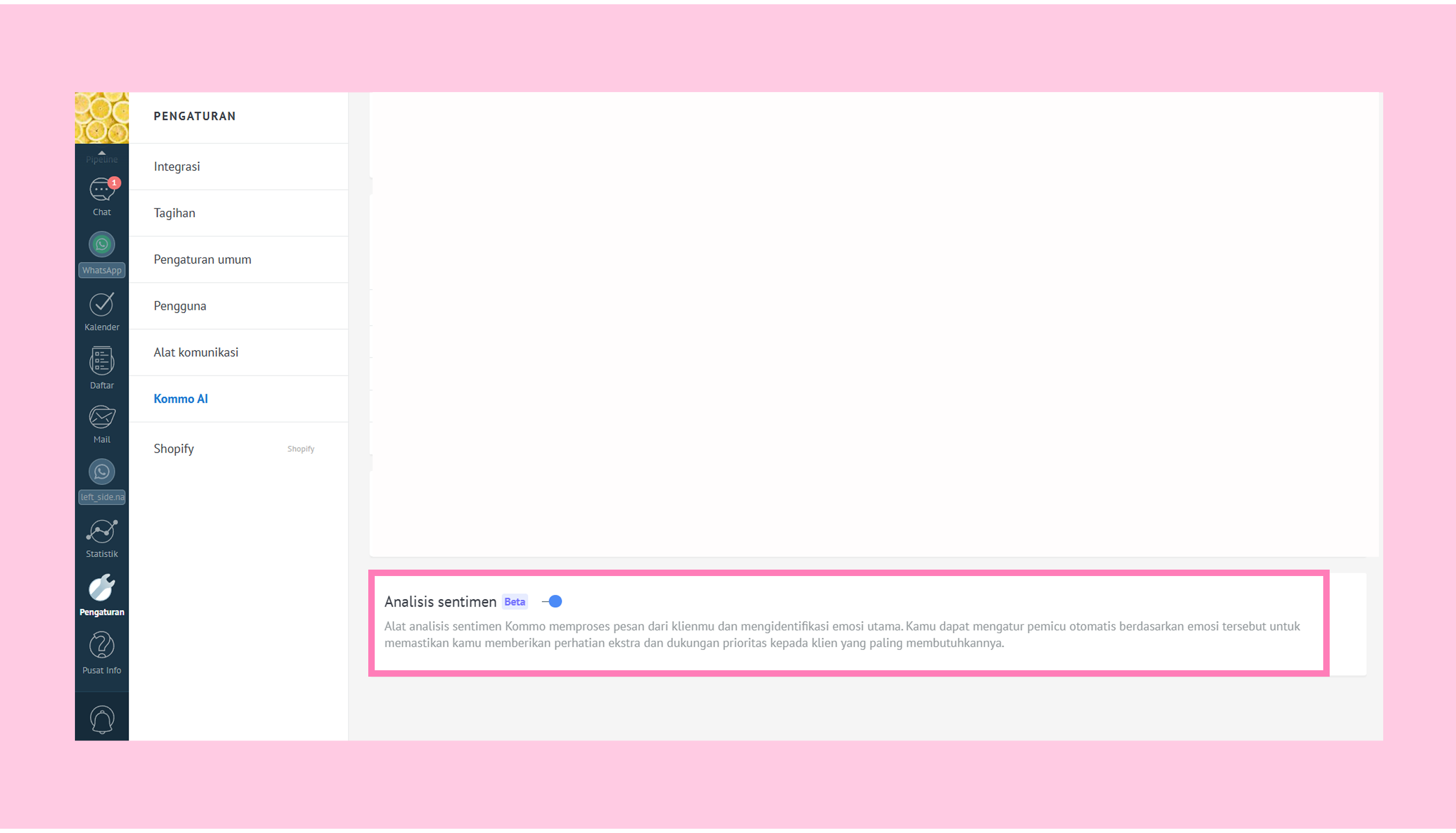1456x833 pixels.
Task: Open Mail in the sidebar
Action: 102,425
